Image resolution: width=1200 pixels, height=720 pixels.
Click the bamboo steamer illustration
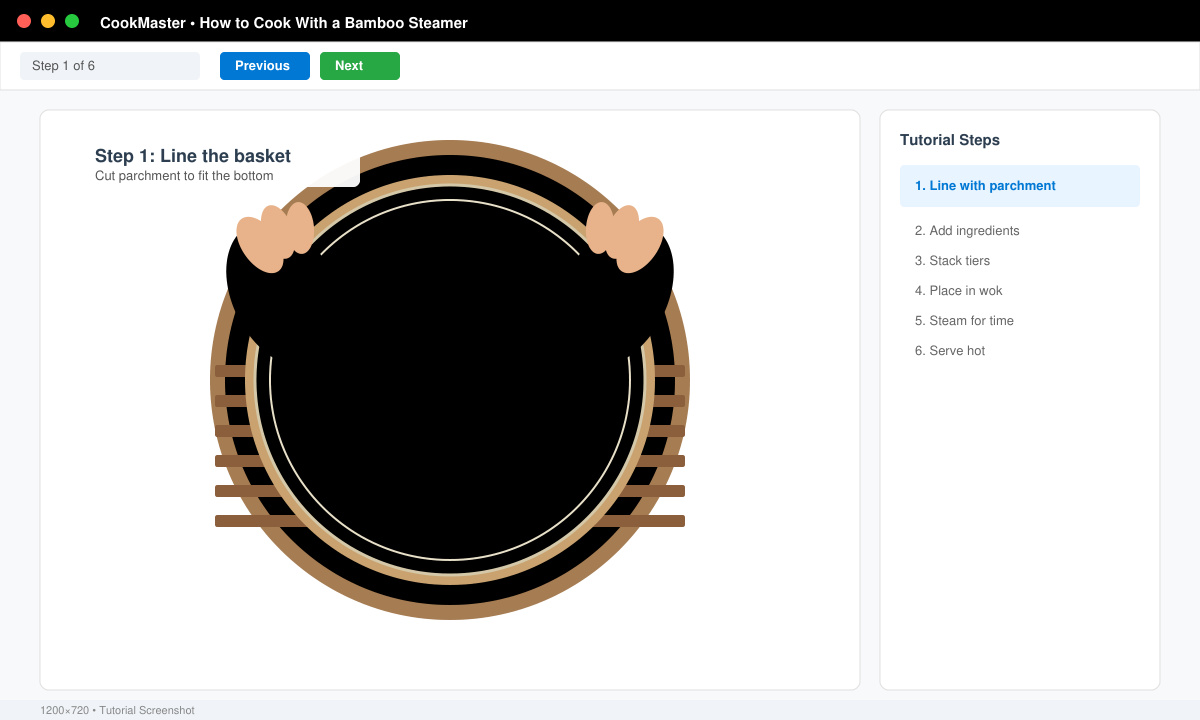[450, 380]
